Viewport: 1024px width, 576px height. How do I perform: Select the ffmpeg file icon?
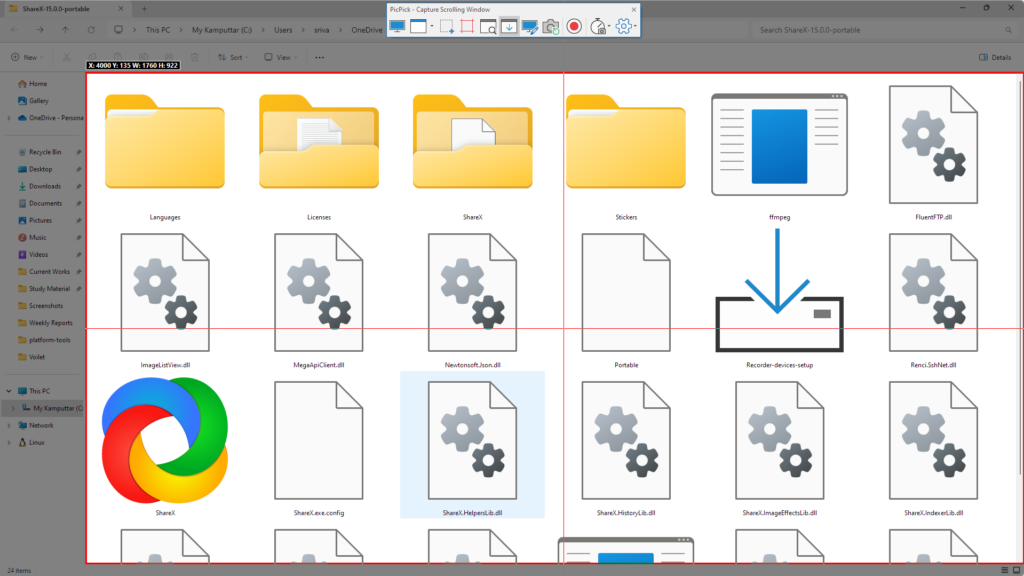[x=779, y=146]
